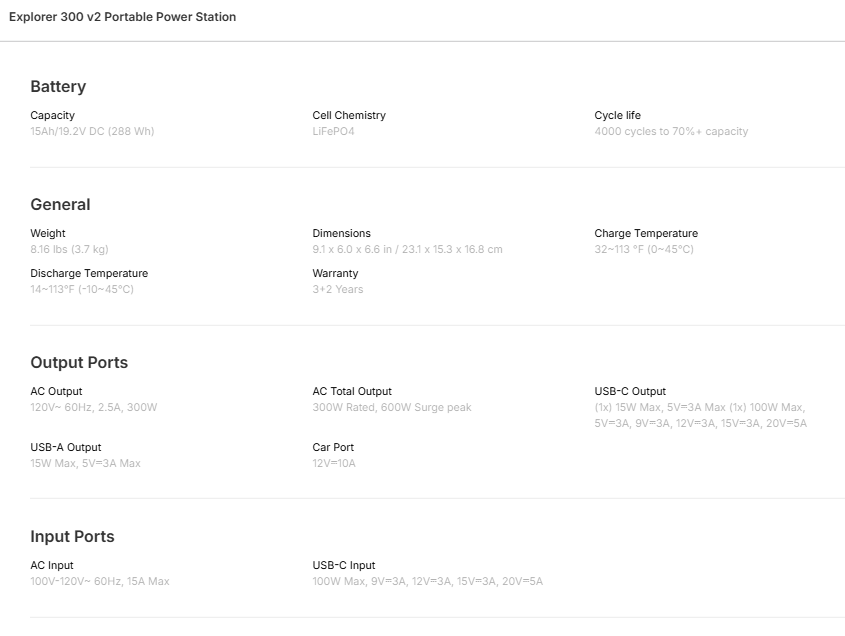Click the Discharge Temperature range value
Viewport: 845px width, 636px height.
(x=81, y=289)
